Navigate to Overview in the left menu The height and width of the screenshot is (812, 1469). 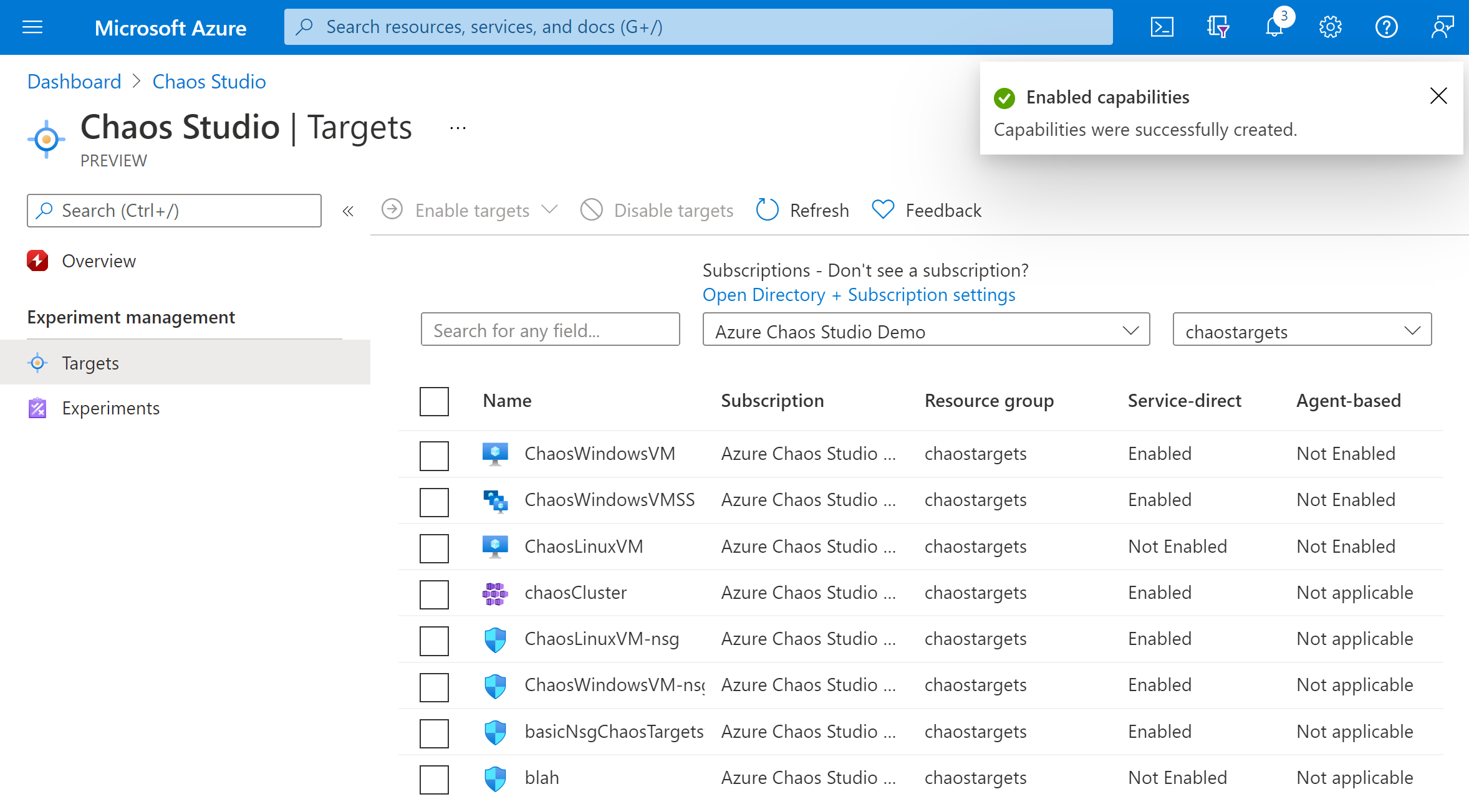point(99,261)
